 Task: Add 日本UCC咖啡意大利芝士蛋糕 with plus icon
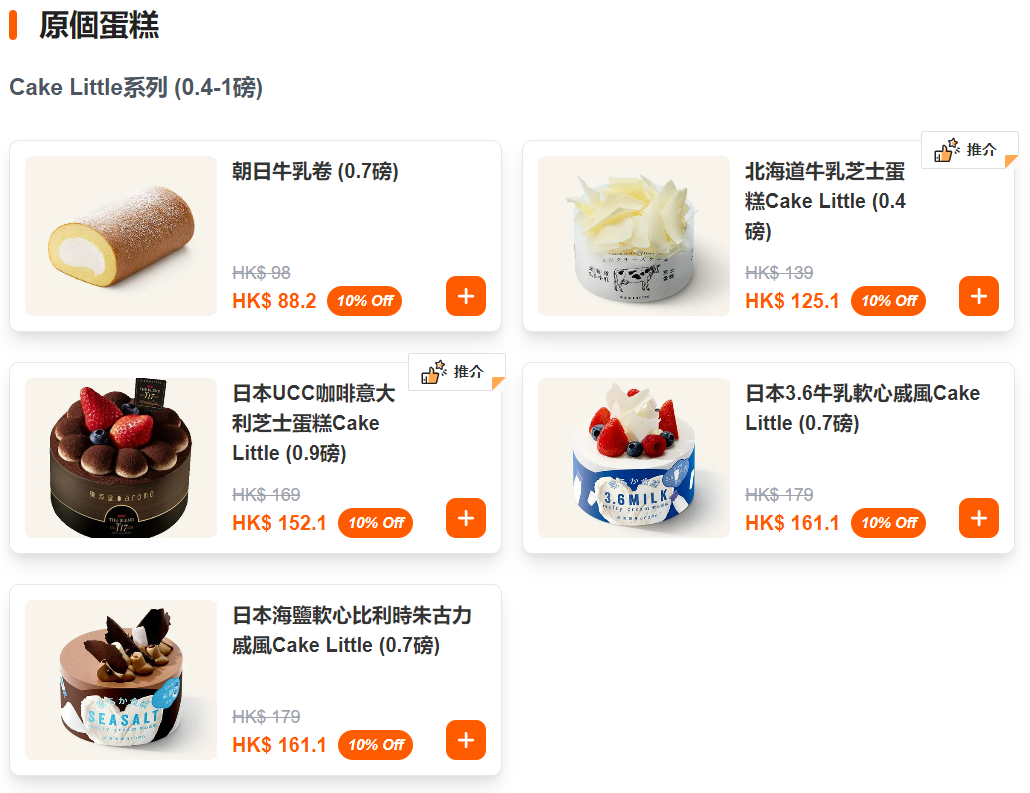[466, 518]
